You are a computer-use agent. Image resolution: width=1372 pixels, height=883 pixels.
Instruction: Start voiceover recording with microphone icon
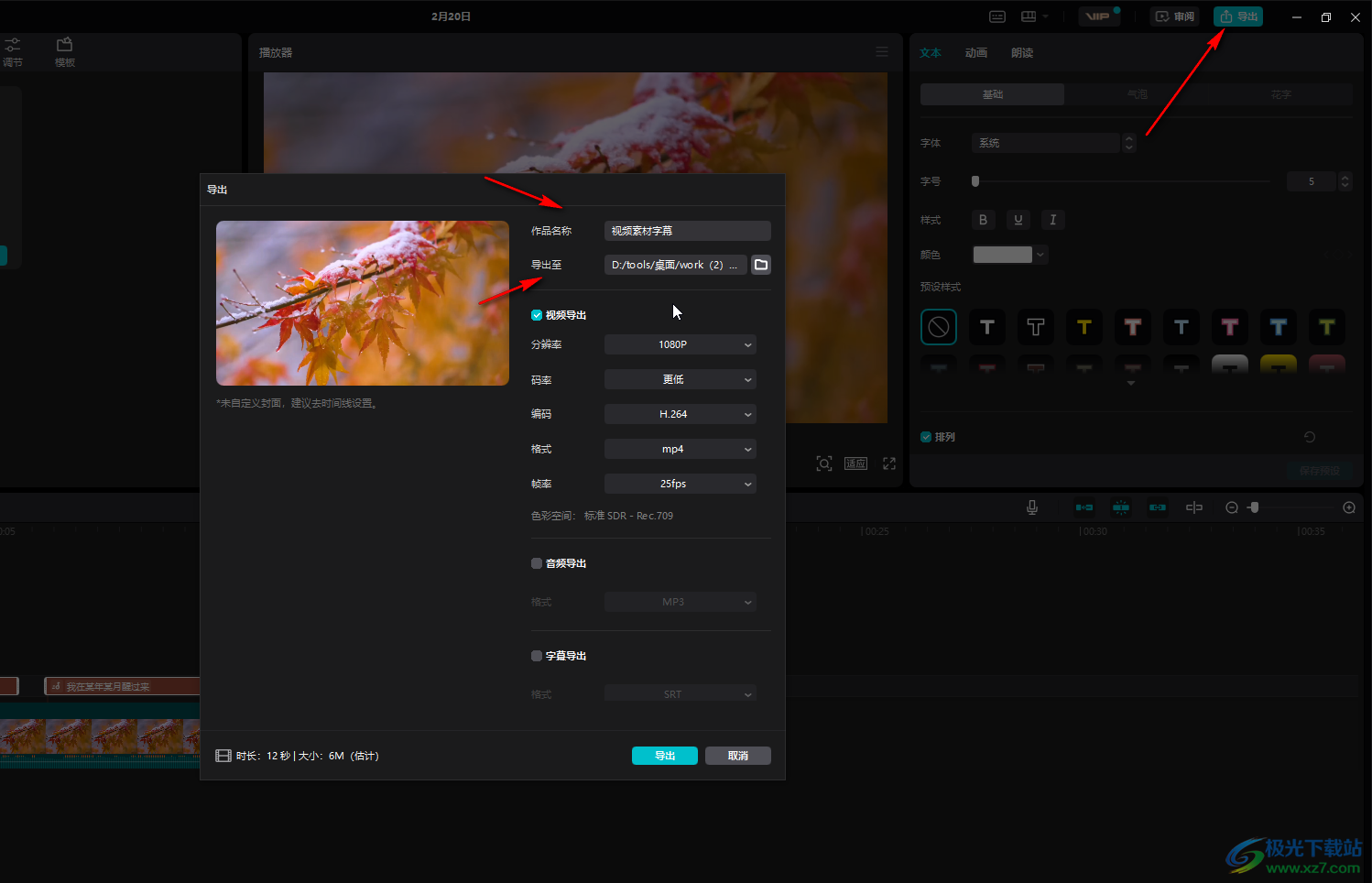click(x=1032, y=507)
